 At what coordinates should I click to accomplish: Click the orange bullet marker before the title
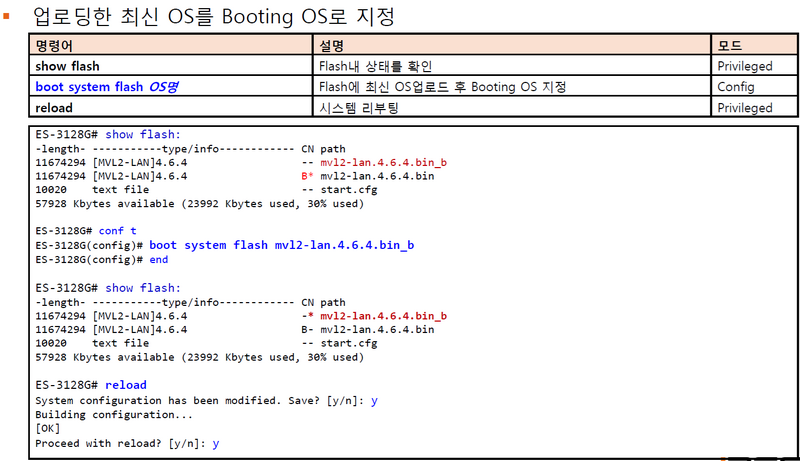pyautogui.click(x=6, y=16)
